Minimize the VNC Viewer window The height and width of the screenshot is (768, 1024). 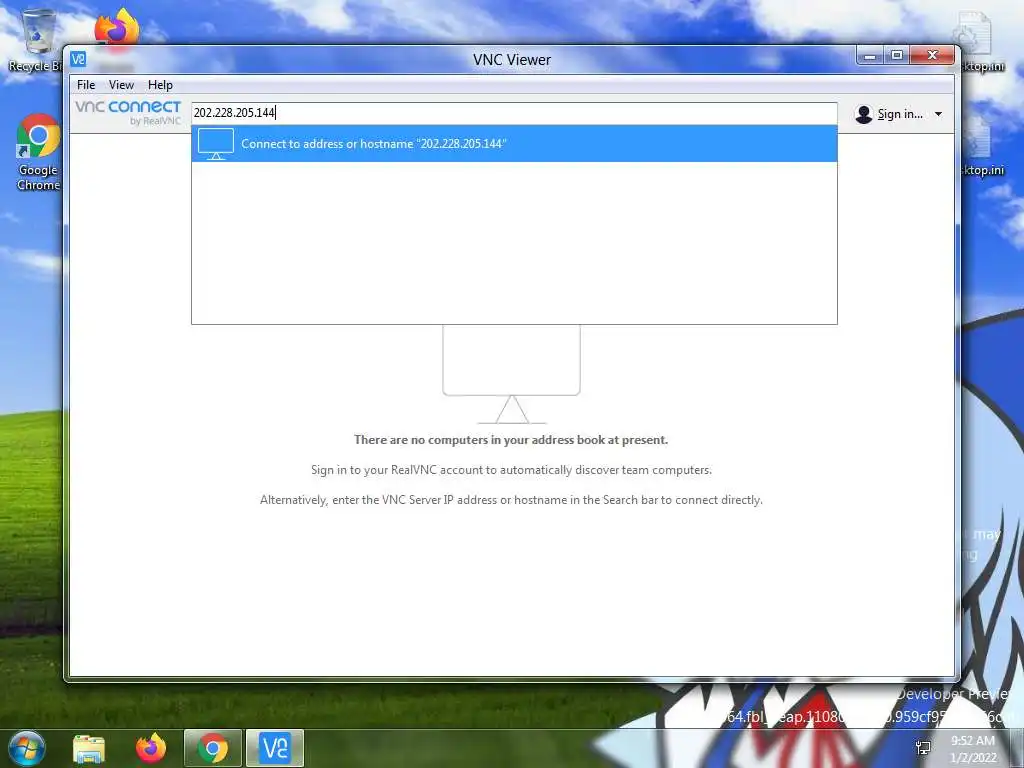pyautogui.click(x=870, y=56)
